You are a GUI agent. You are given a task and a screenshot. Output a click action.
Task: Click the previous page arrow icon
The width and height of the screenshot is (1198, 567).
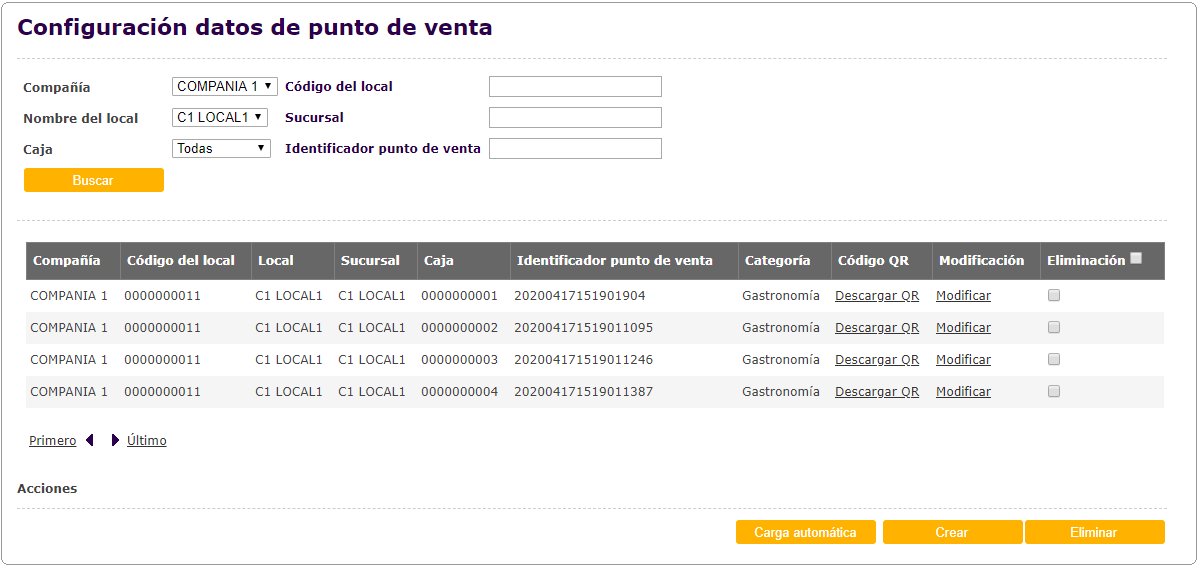(x=90, y=440)
